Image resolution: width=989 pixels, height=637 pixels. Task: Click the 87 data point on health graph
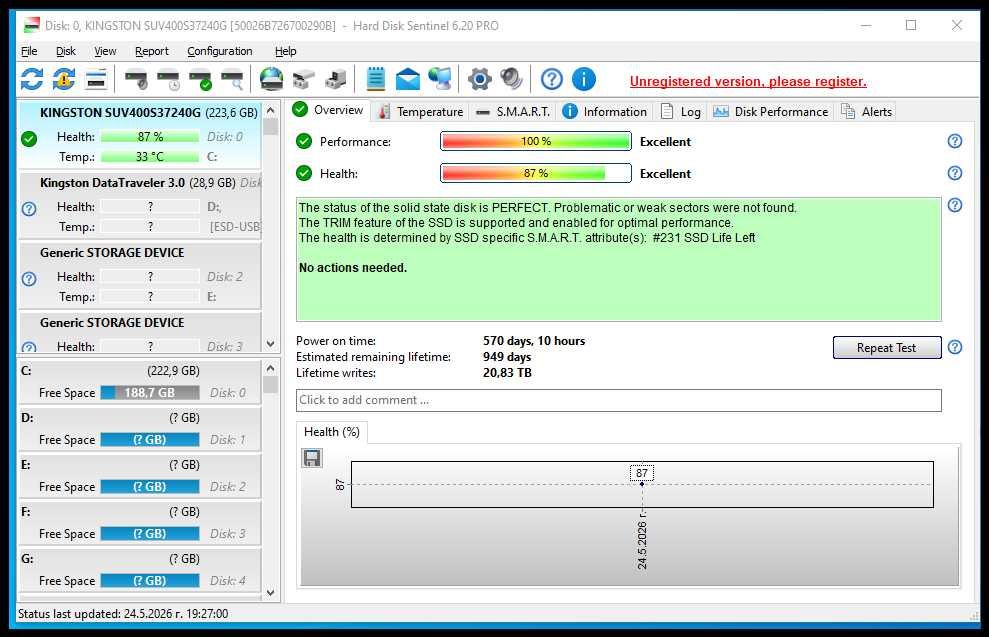pyautogui.click(x=642, y=484)
